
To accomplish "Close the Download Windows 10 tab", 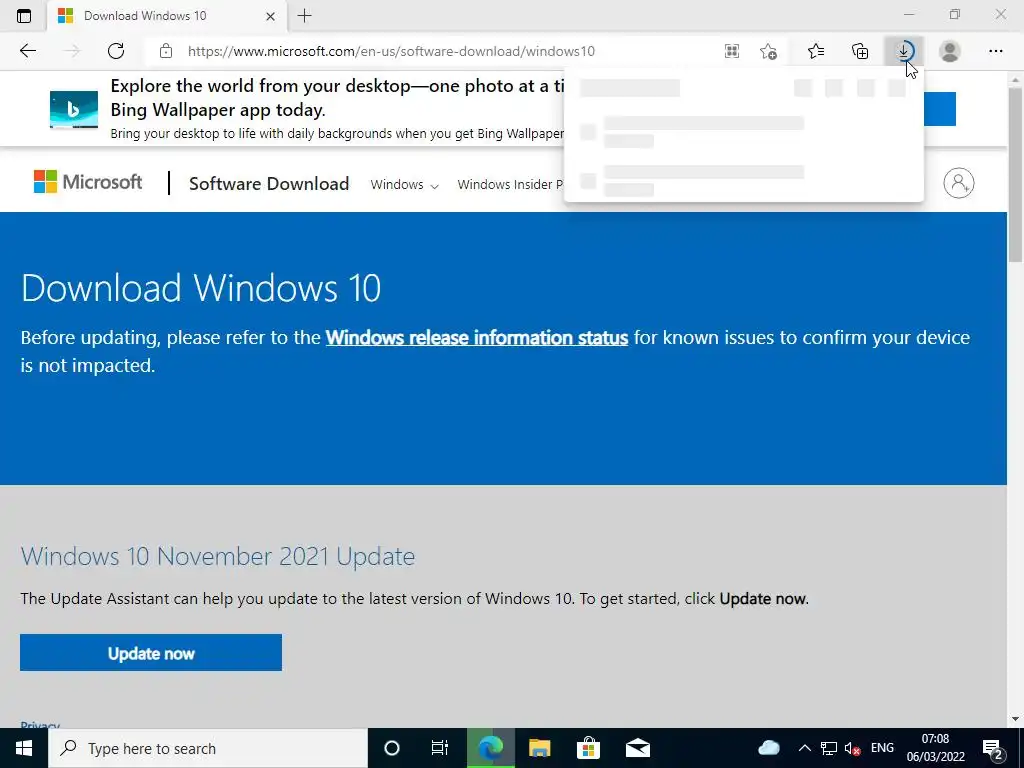I will tap(270, 16).
